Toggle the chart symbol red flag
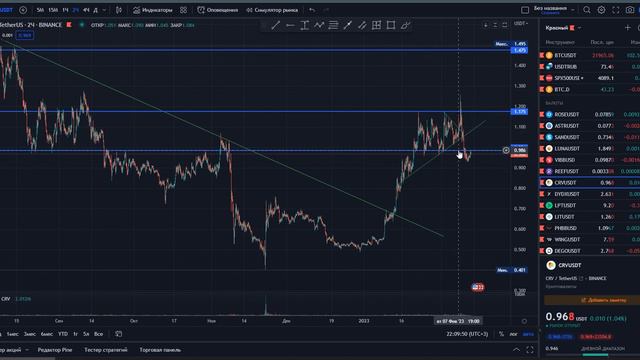 click(69, 25)
